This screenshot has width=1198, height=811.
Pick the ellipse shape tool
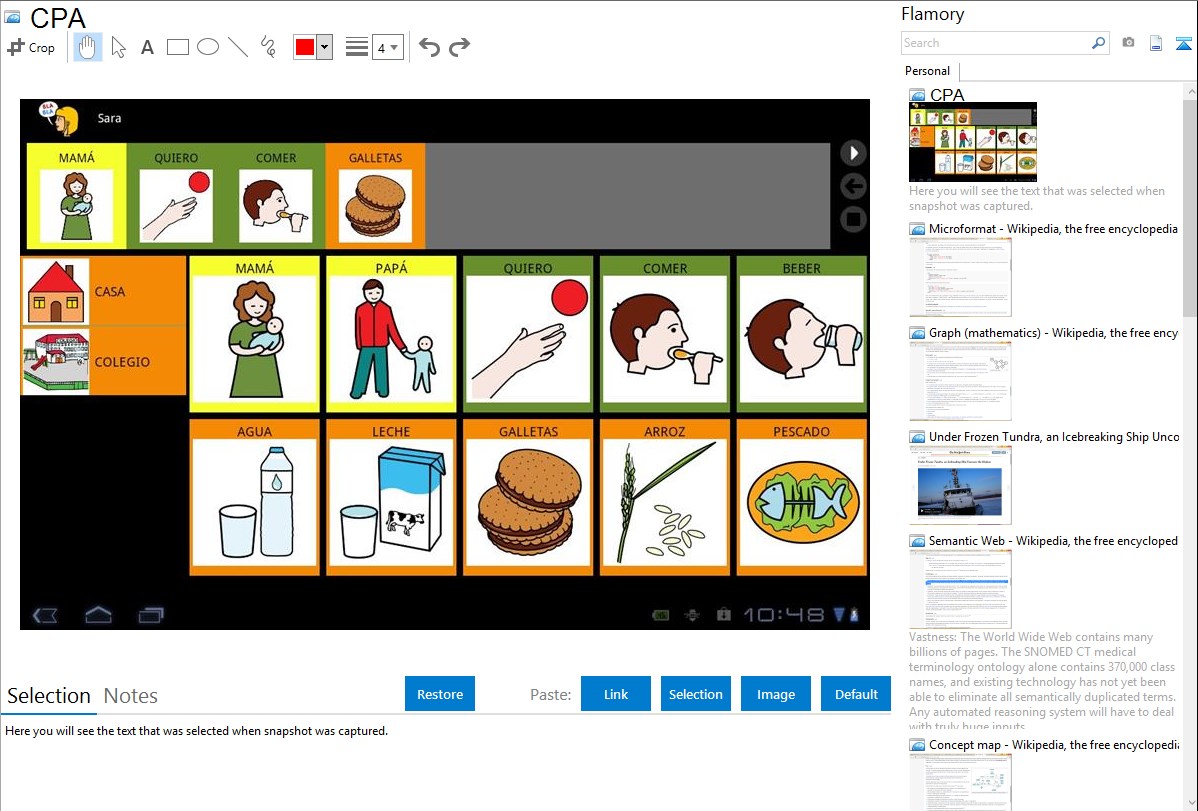[x=208, y=47]
